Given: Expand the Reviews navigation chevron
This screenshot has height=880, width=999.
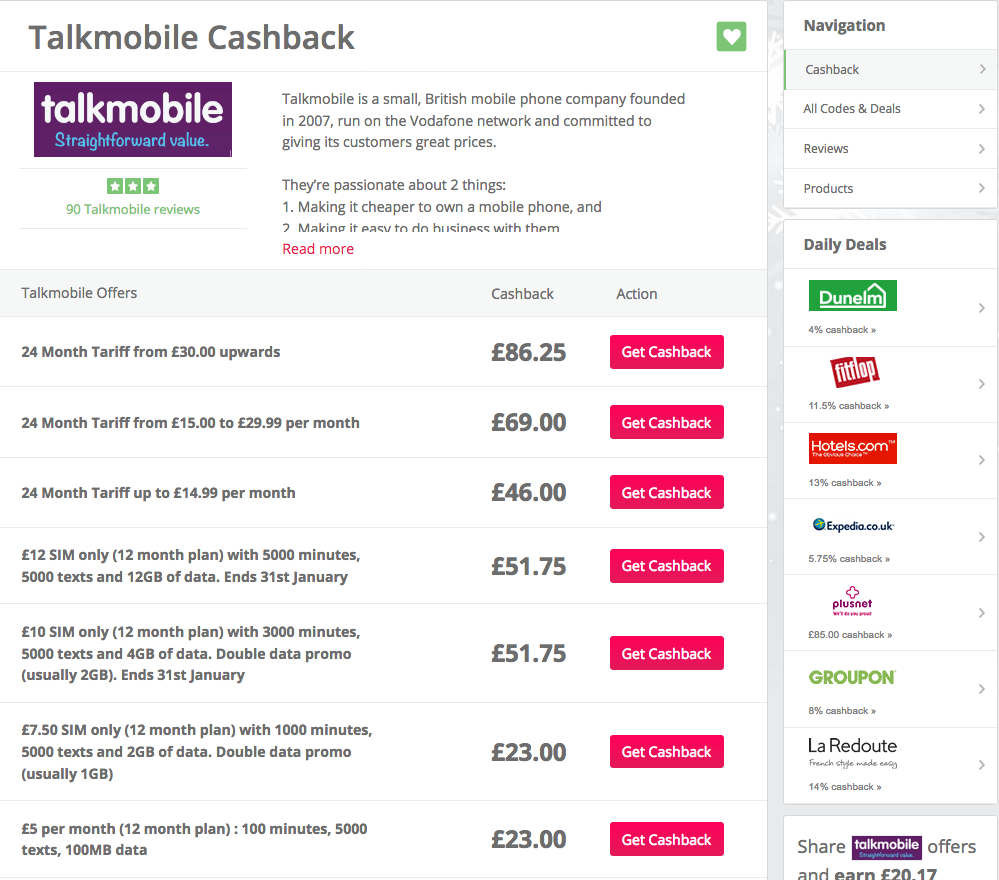Looking at the screenshot, I should pyautogui.click(x=982, y=149).
